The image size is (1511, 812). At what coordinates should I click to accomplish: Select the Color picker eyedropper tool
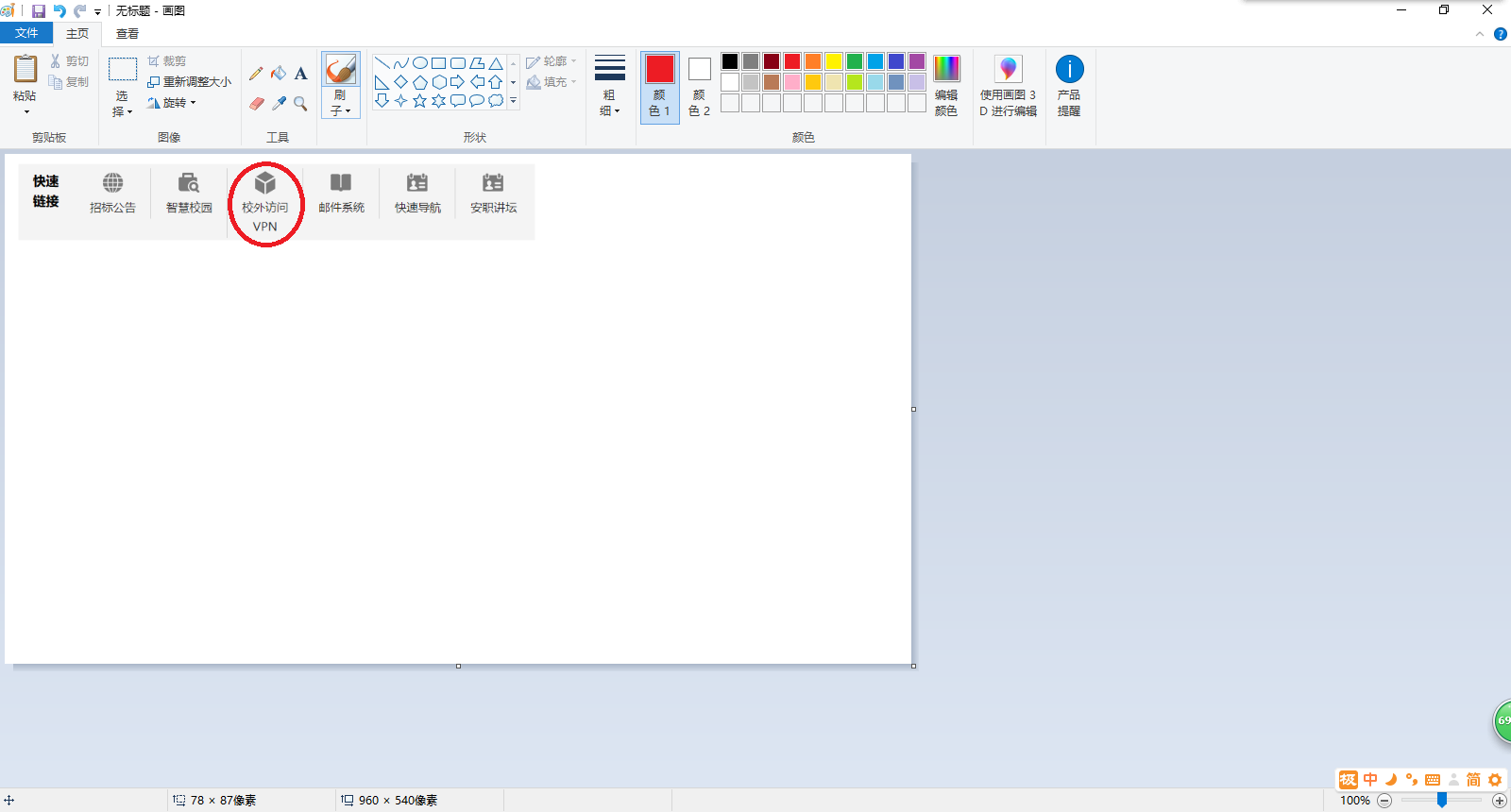tap(279, 104)
